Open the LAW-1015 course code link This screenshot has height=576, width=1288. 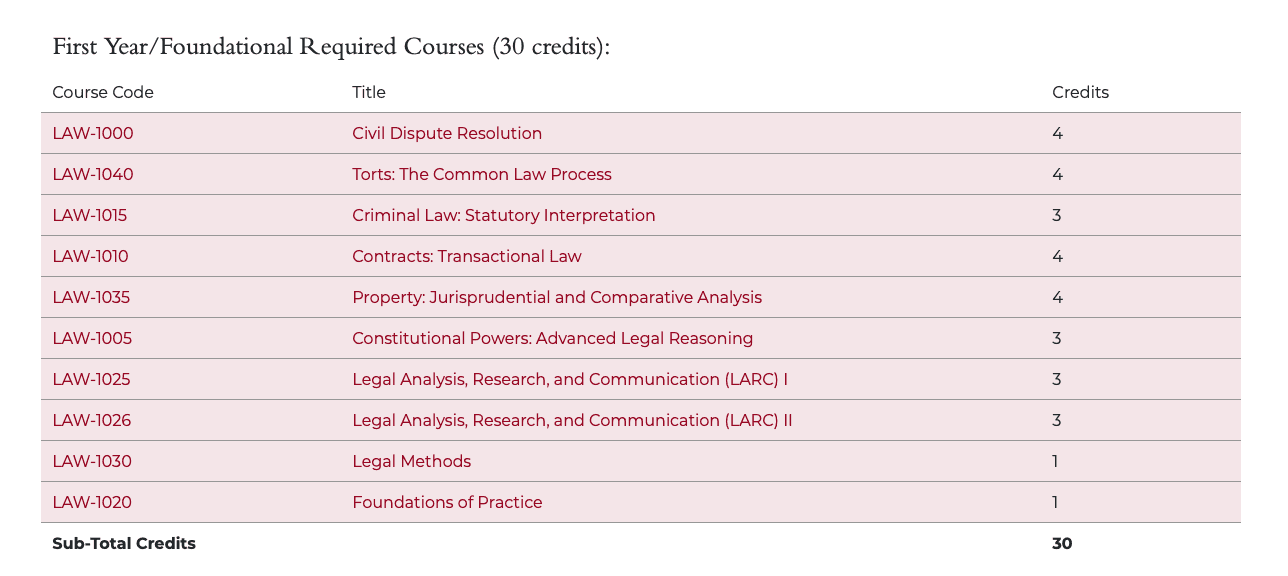[x=90, y=216]
